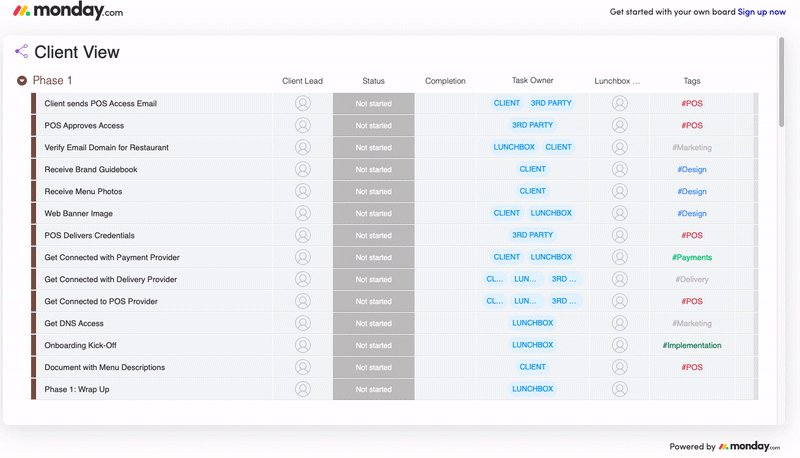Click Client Lead avatar for Receive Menu Photos
The width and height of the screenshot is (800, 458).
[x=303, y=191]
